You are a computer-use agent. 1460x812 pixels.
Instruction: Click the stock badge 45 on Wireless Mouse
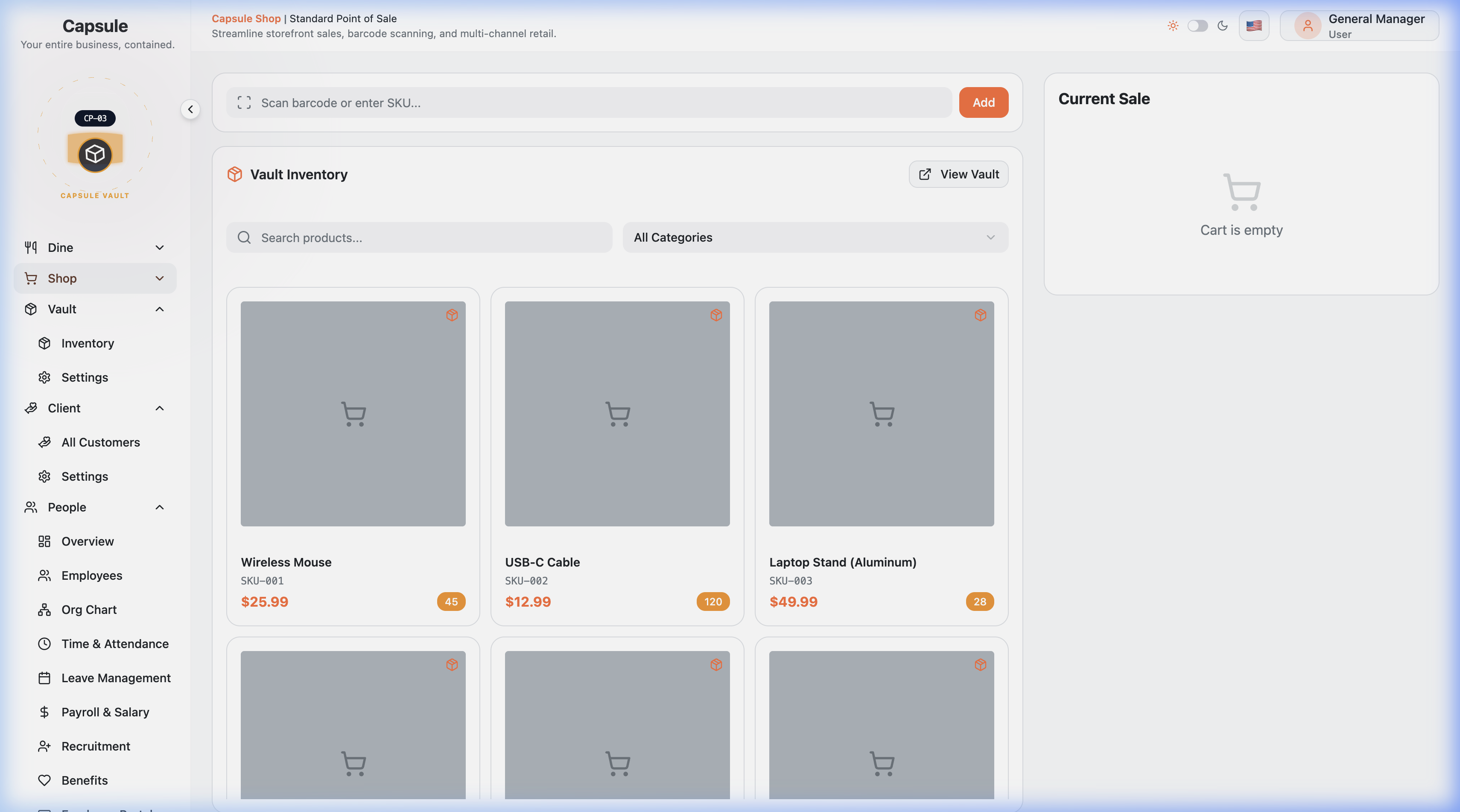point(451,602)
